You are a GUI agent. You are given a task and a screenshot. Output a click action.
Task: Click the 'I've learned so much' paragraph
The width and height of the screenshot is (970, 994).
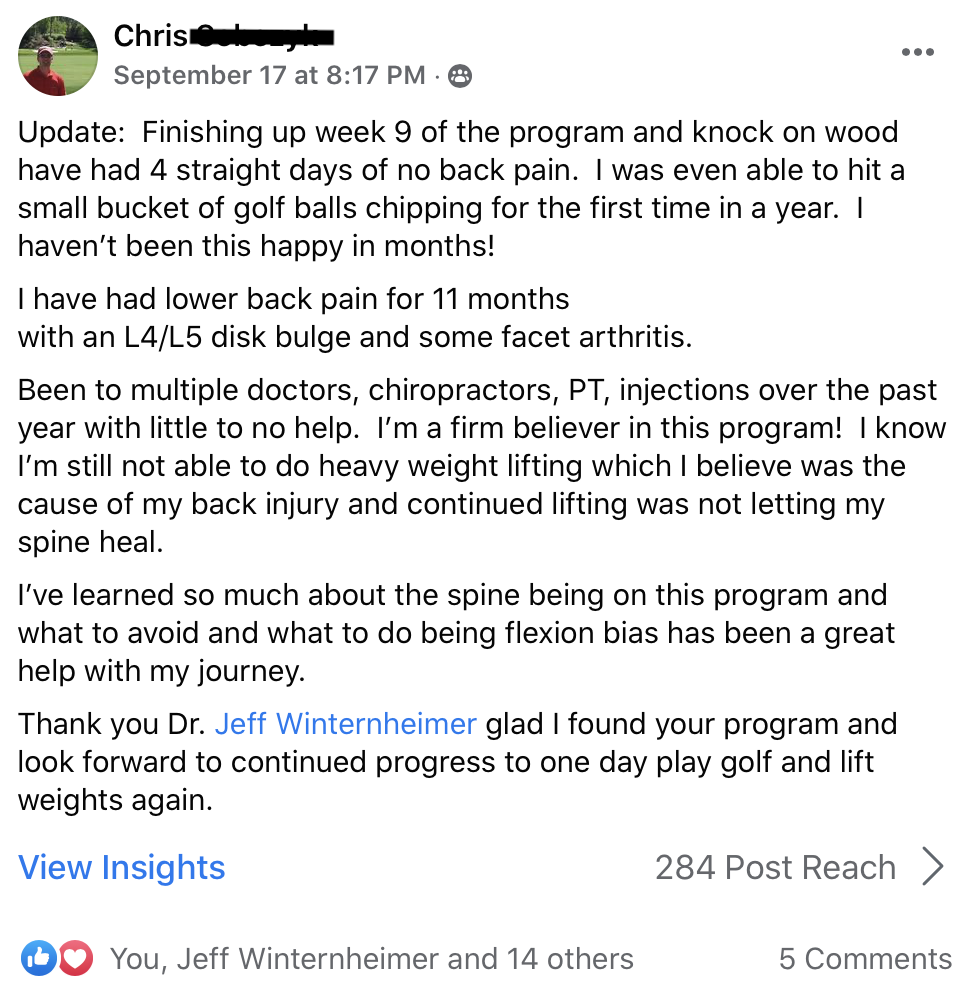(x=456, y=633)
